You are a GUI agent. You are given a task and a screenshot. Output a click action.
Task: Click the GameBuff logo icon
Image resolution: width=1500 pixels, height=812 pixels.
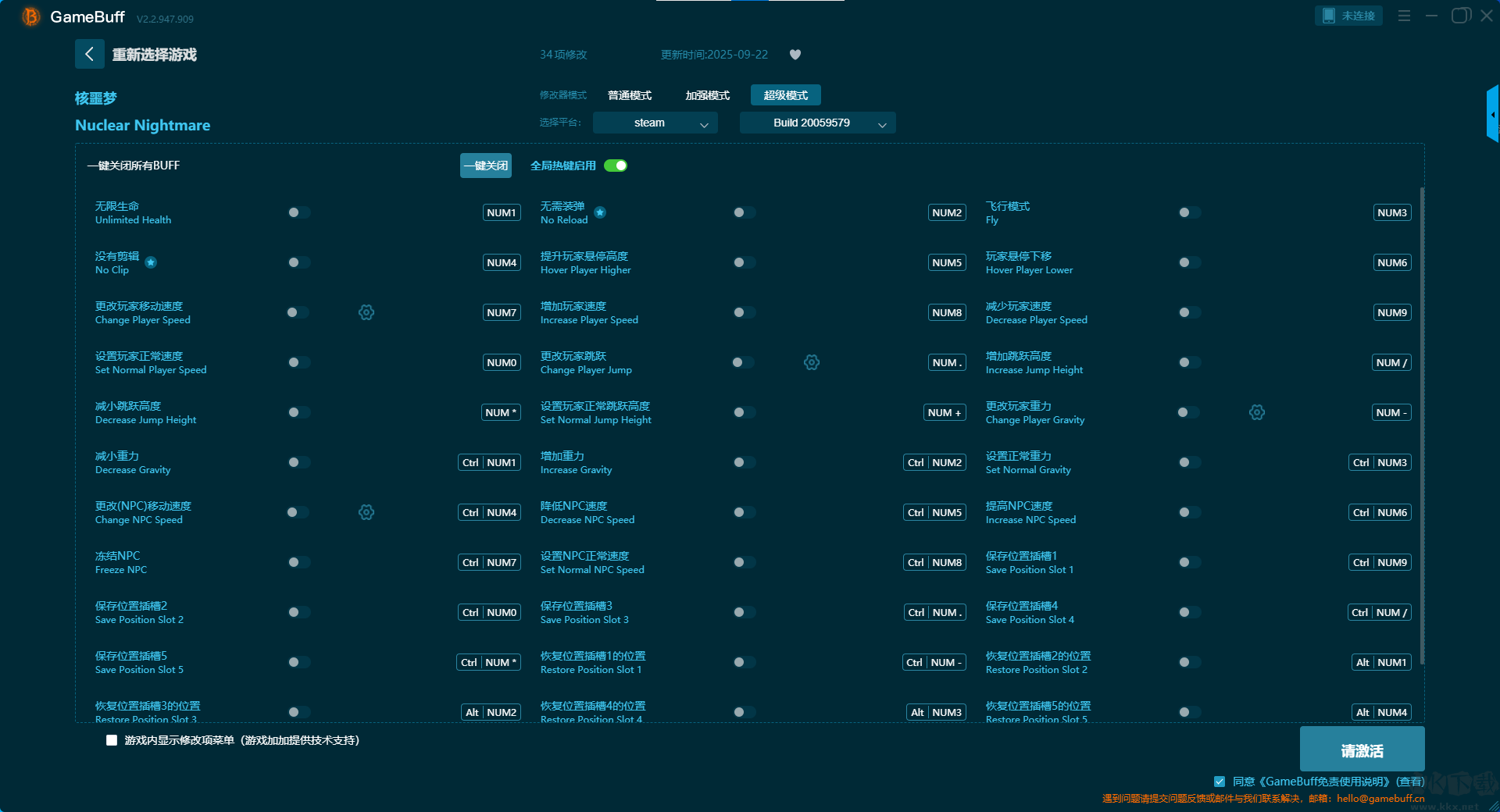point(31,16)
